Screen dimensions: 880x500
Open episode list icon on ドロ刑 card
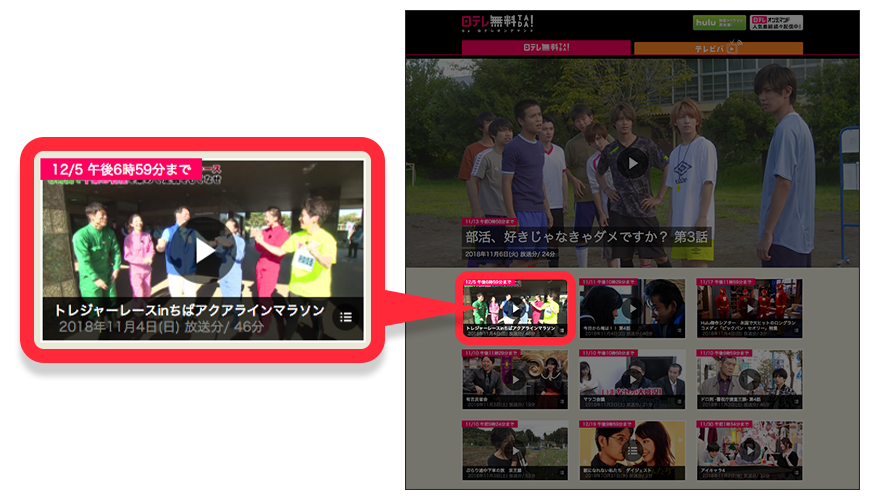[796, 402]
